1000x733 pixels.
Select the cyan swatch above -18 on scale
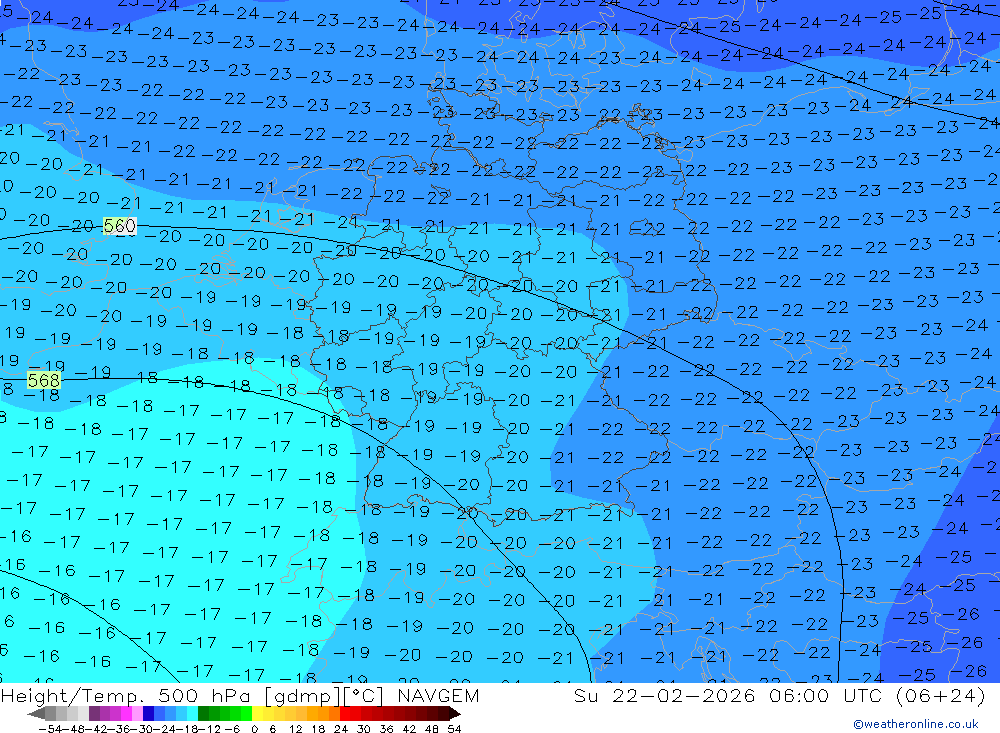193,713
